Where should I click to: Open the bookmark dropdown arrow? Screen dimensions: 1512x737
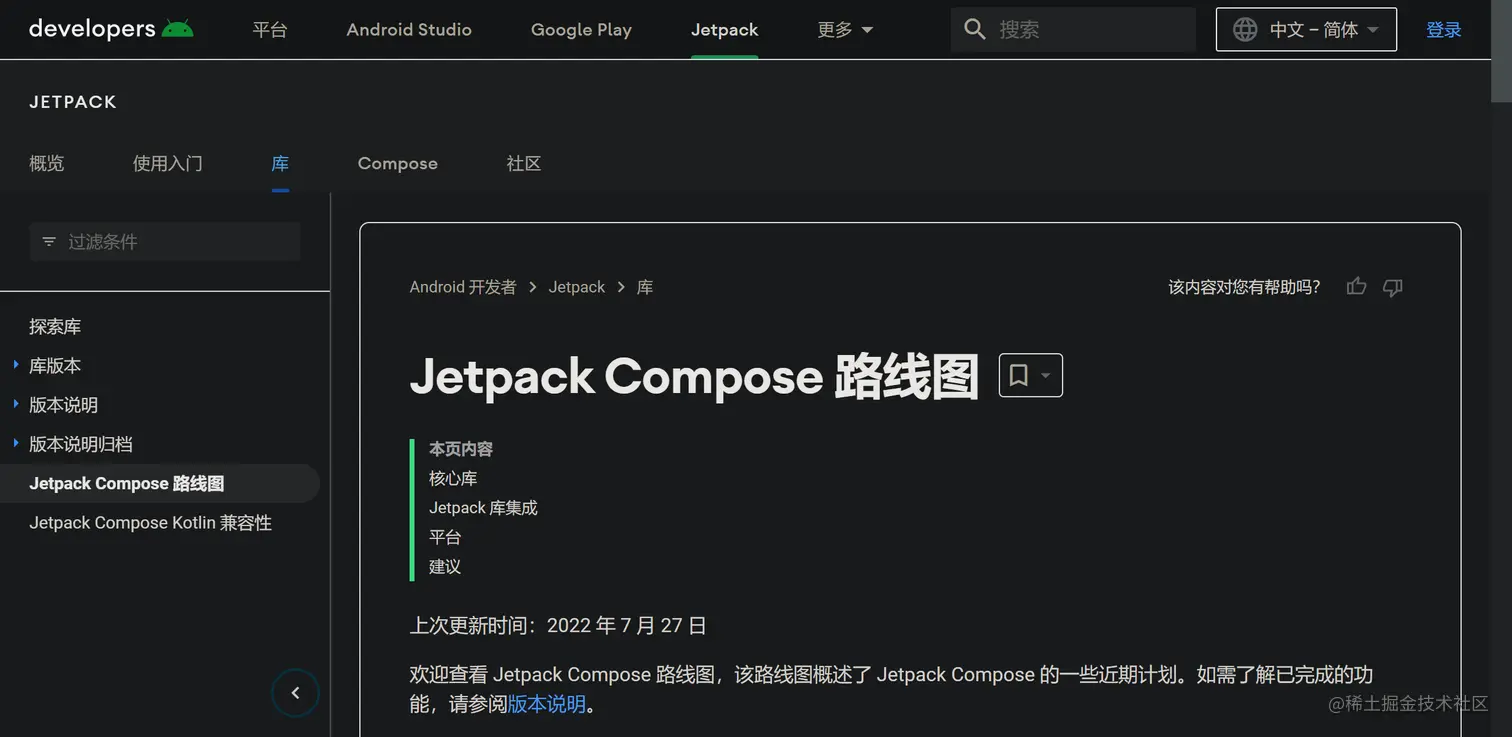pos(1045,376)
